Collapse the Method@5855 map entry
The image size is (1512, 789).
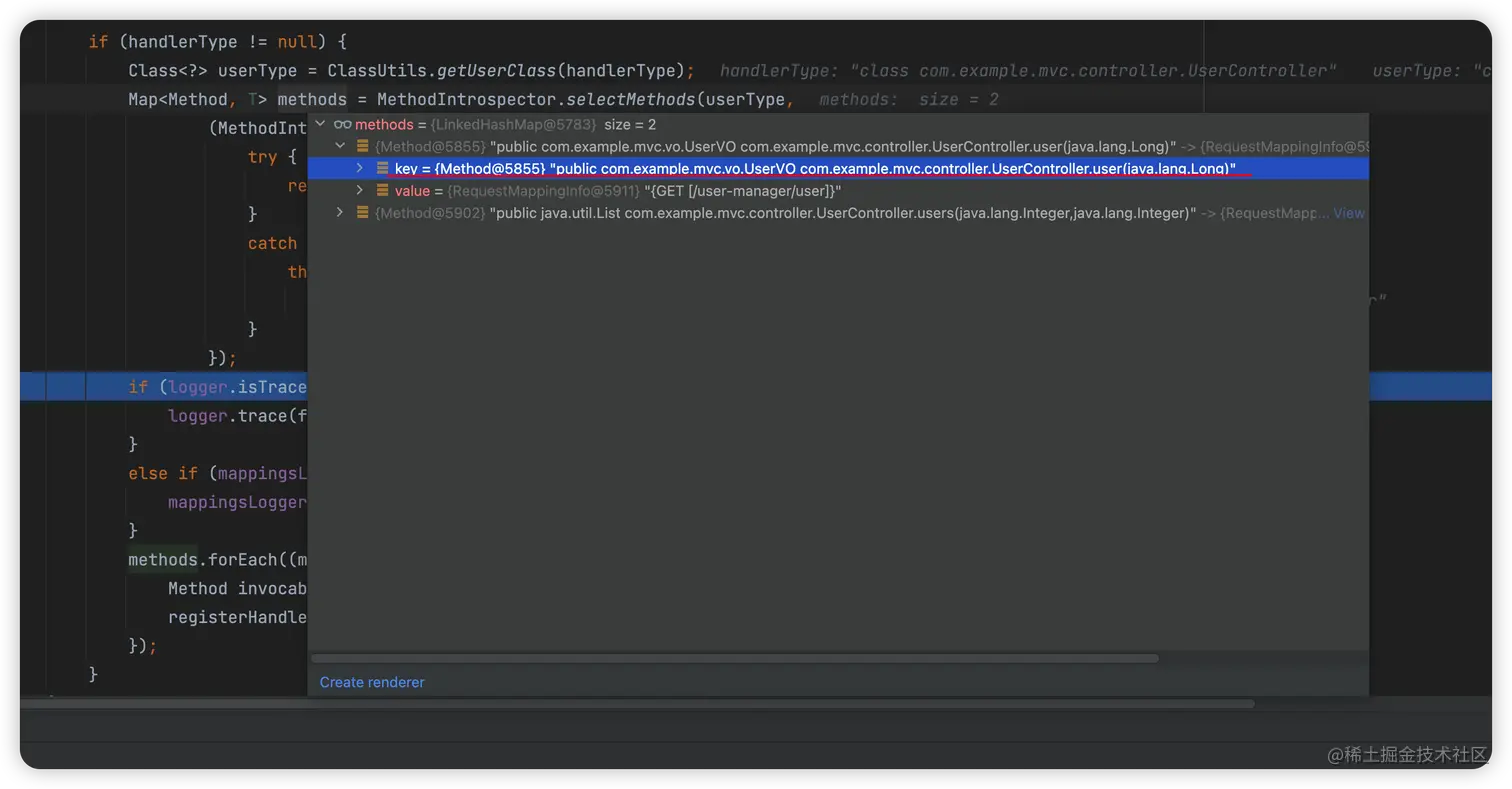tap(340, 147)
